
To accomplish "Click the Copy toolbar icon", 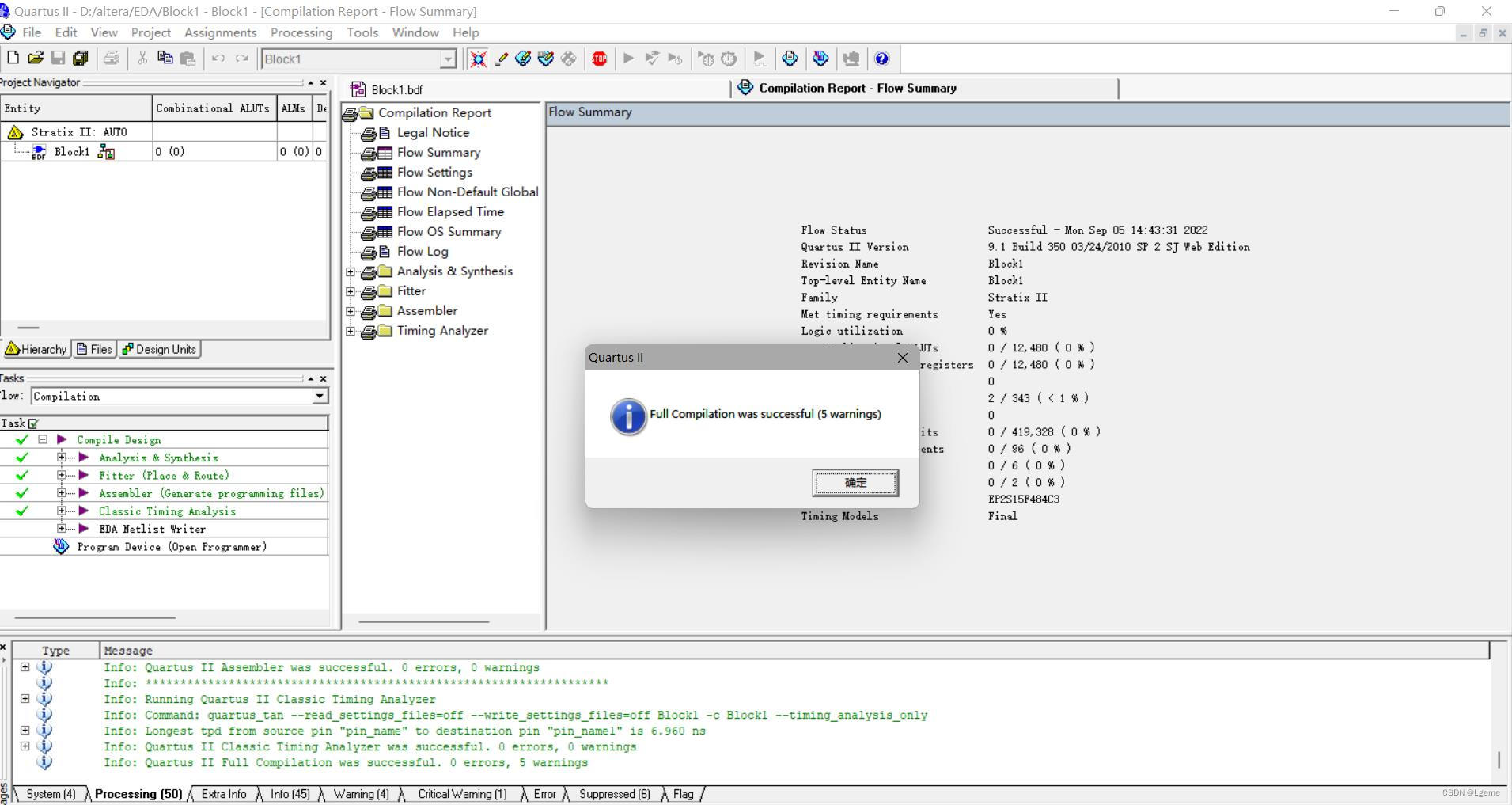I will (x=165, y=58).
